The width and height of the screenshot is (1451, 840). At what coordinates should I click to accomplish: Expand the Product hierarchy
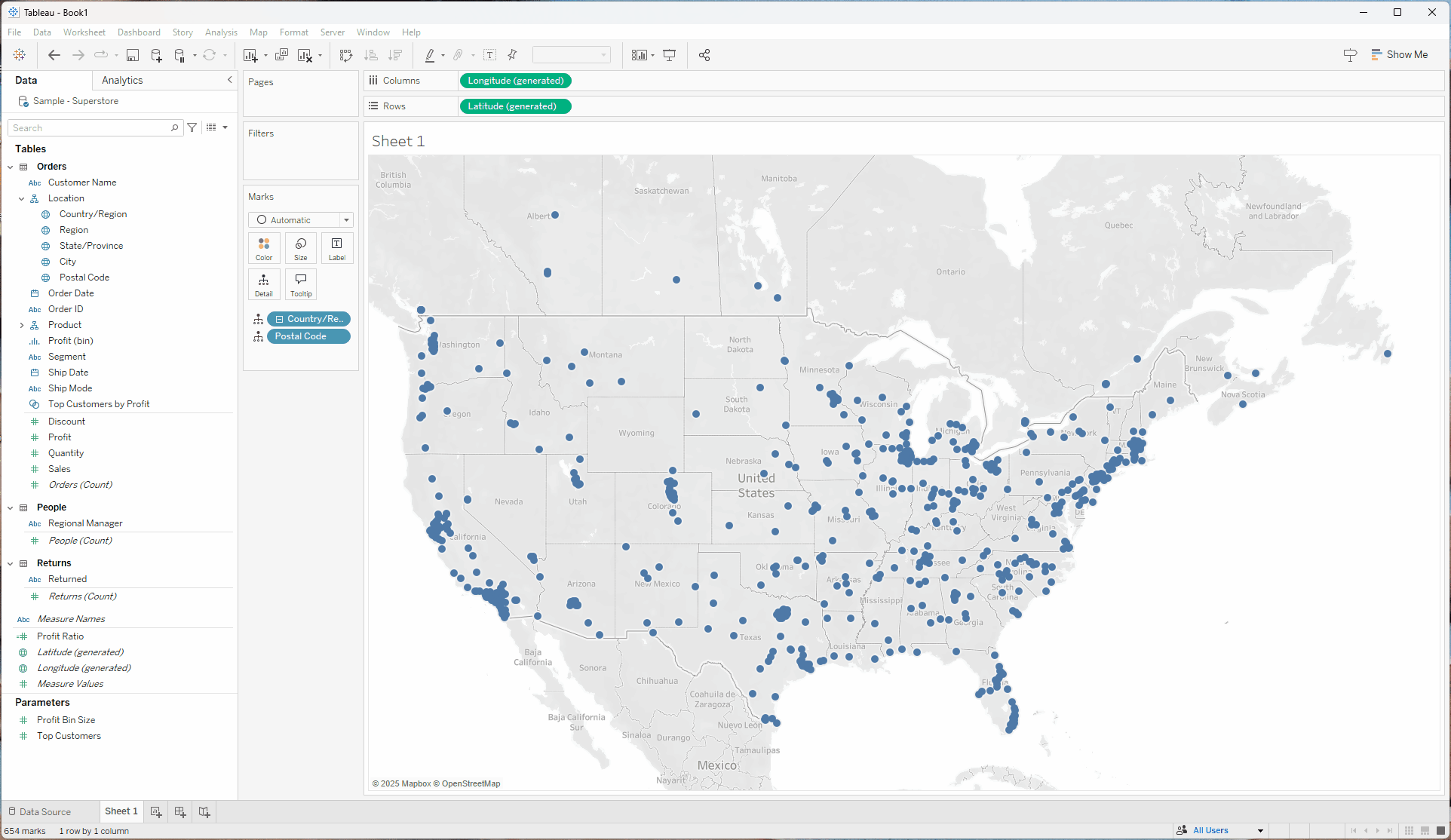(22, 325)
